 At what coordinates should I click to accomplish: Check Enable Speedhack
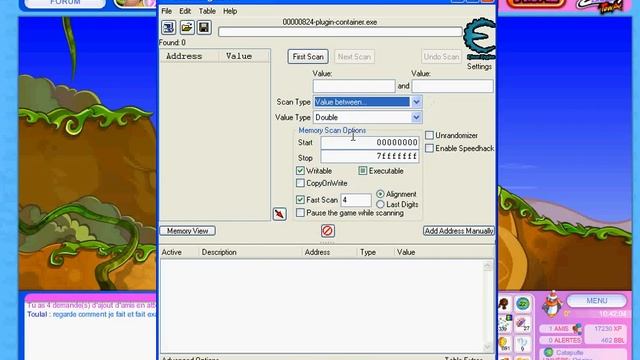(x=429, y=148)
